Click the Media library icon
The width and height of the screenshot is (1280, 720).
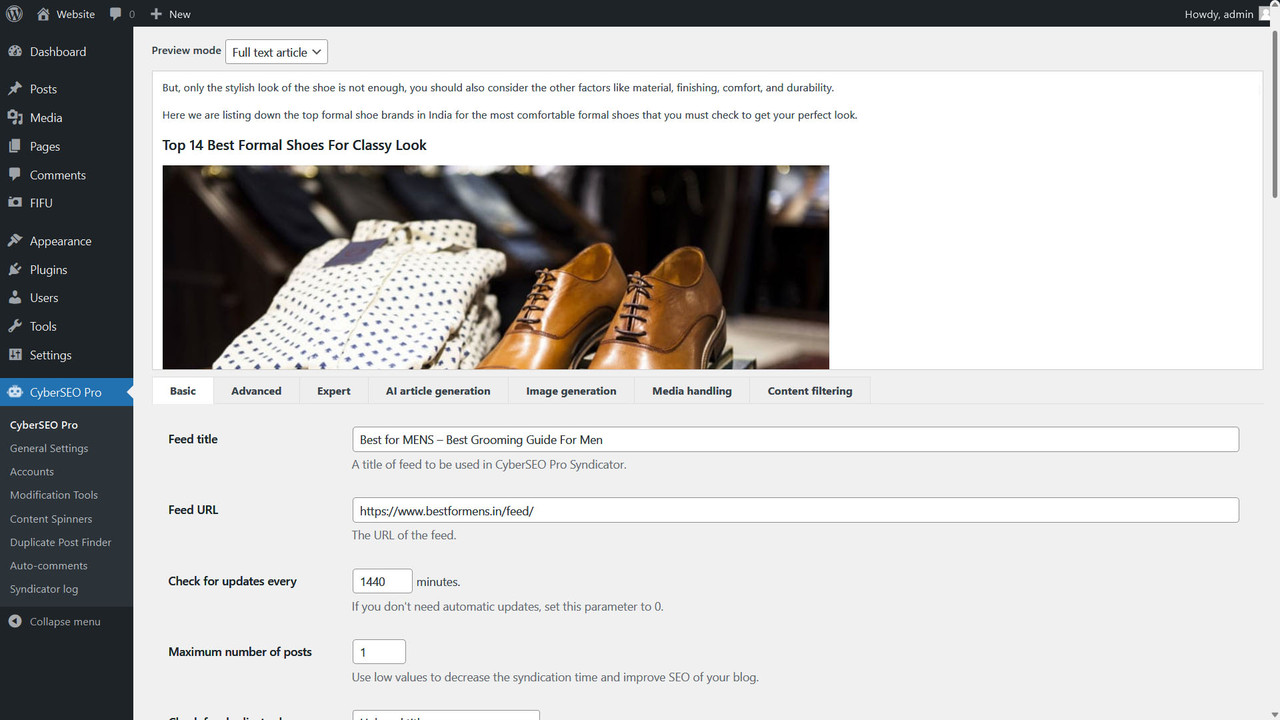[15, 117]
